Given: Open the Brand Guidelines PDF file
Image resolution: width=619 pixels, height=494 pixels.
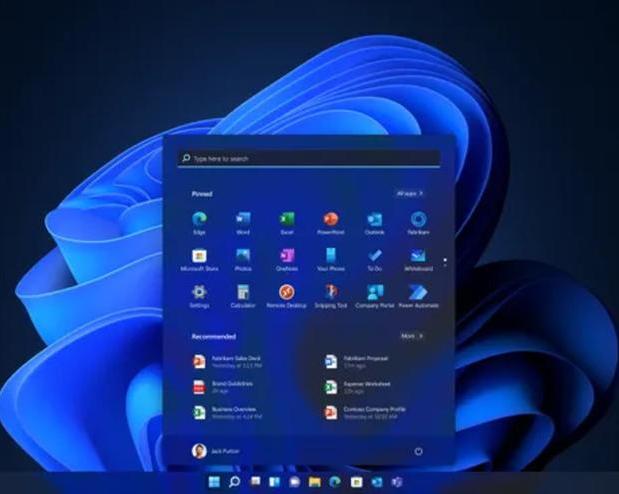Looking at the screenshot, I should (223, 387).
